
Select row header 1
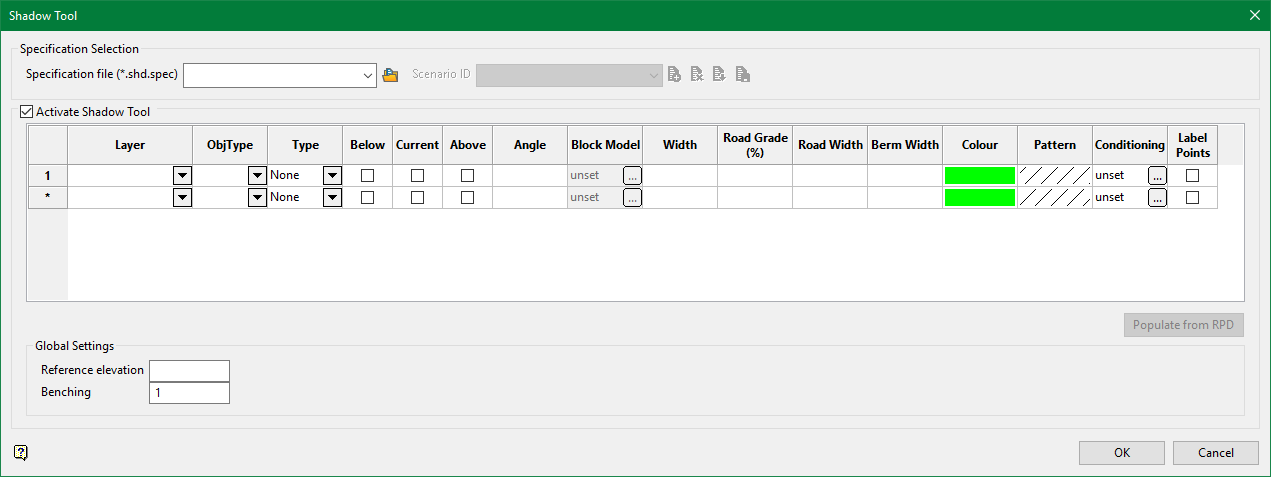[47, 175]
